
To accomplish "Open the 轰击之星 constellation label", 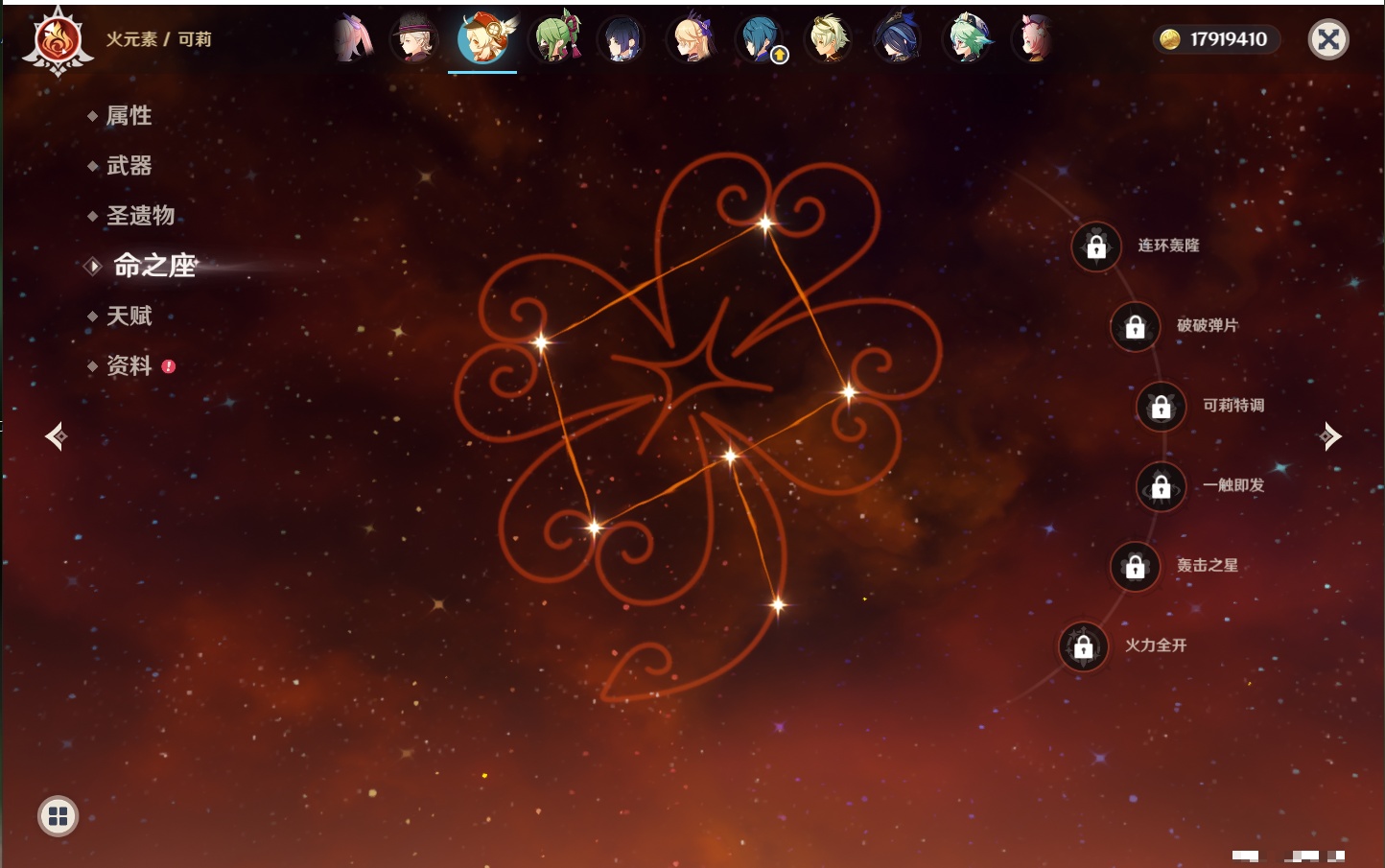I will click(1208, 565).
